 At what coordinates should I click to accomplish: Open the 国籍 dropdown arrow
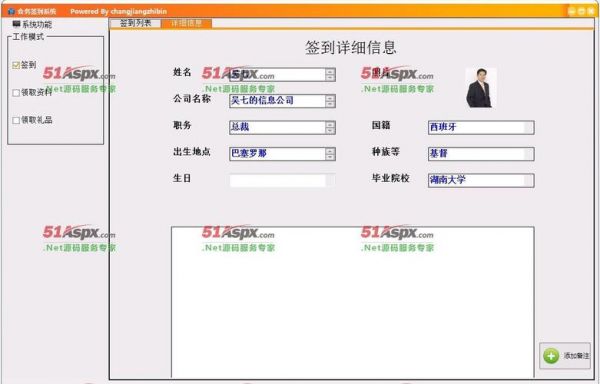coord(529,127)
